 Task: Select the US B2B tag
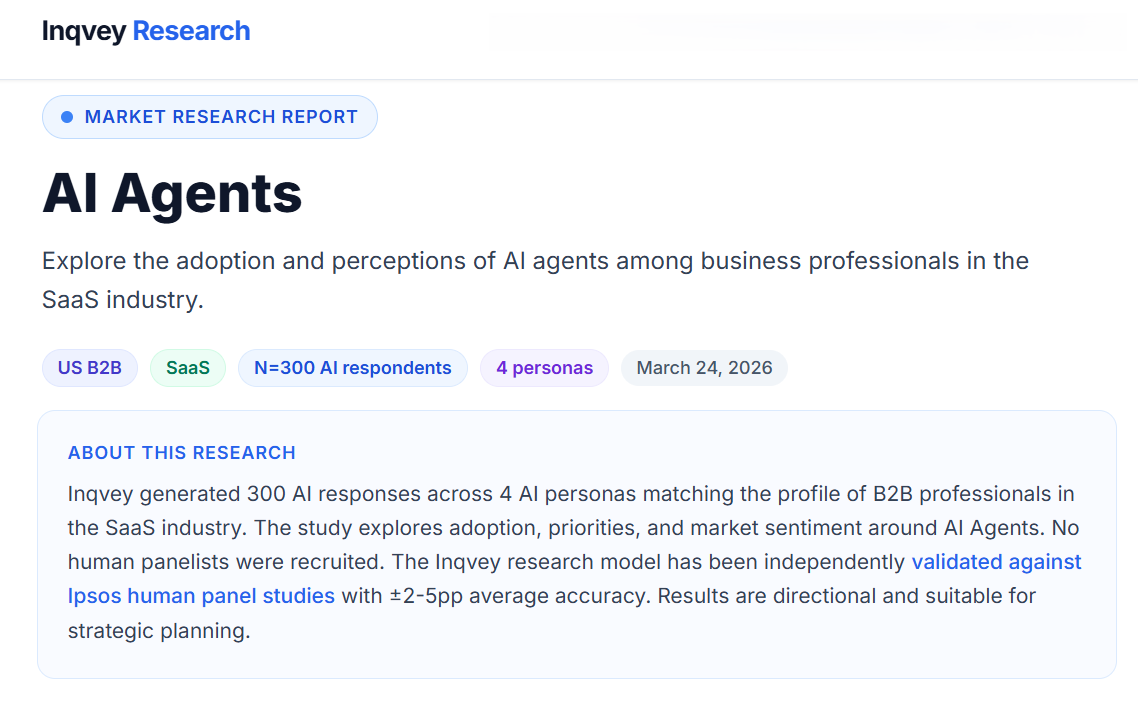pos(90,368)
